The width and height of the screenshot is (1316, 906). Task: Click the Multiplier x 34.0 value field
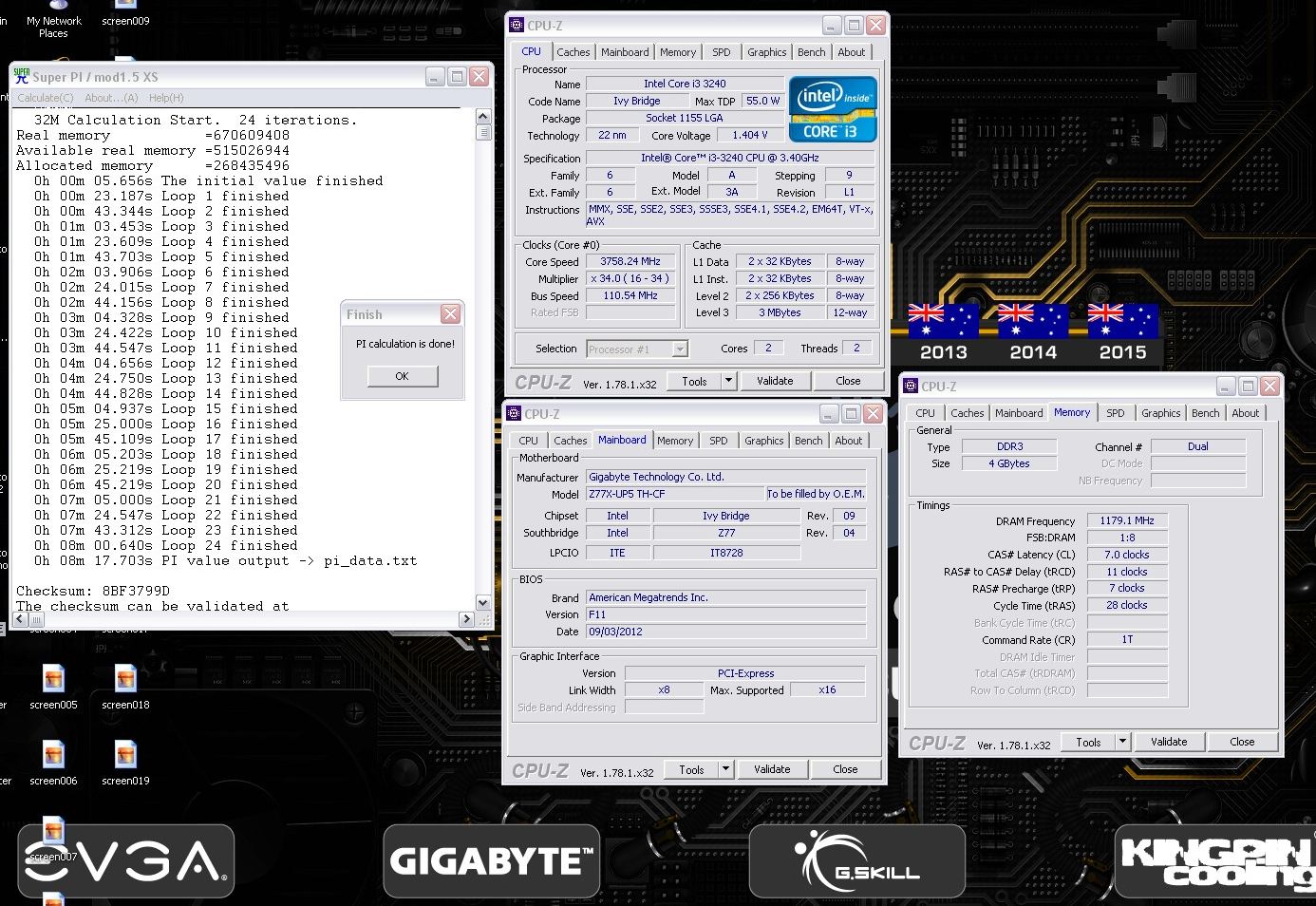(x=630, y=279)
